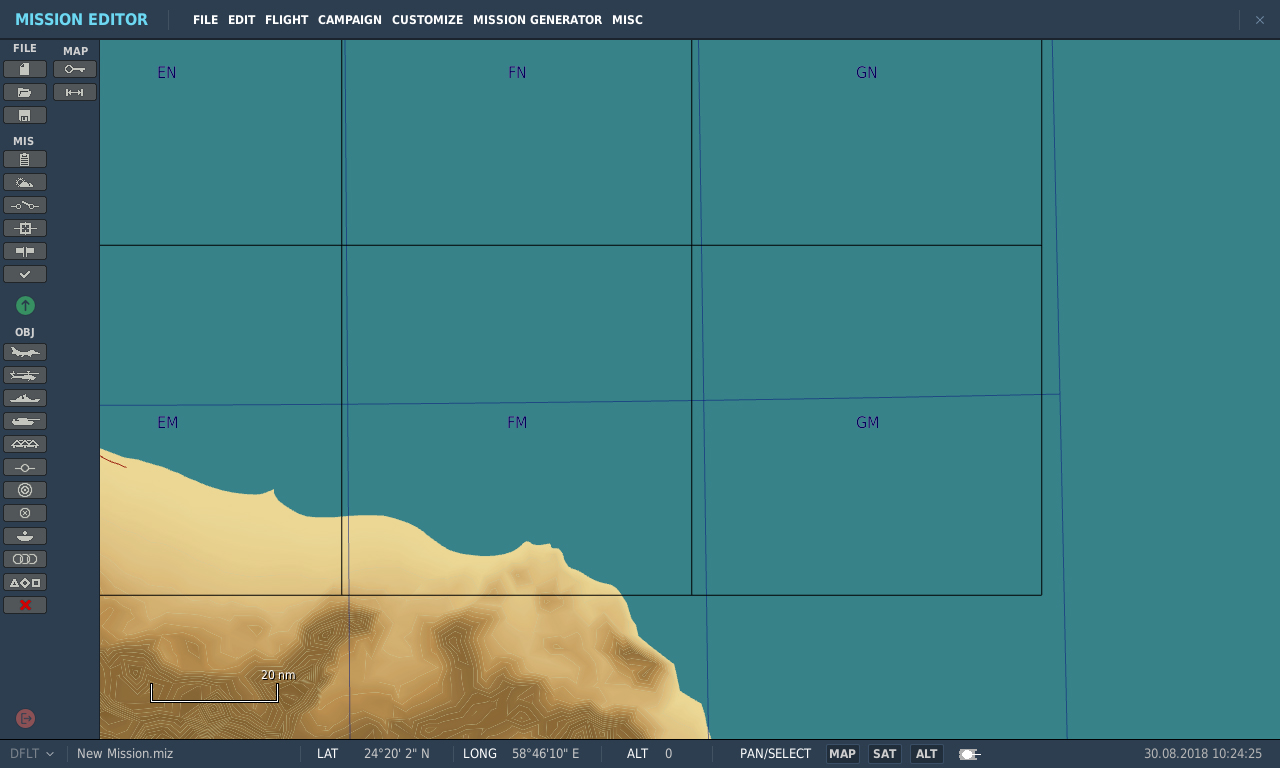Add an airplane group

coord(25,352)
